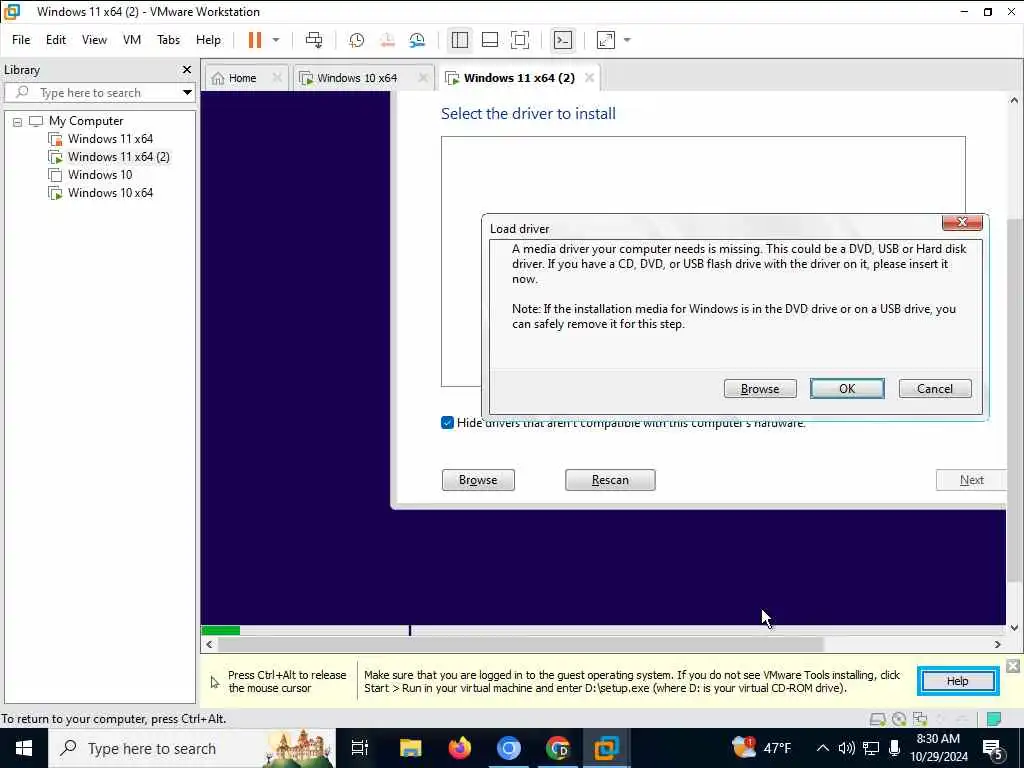This screenshot has width=1024, height=768.
Task: Toggle Hide incompatible drivers checkbox
Action: (447, 423)
